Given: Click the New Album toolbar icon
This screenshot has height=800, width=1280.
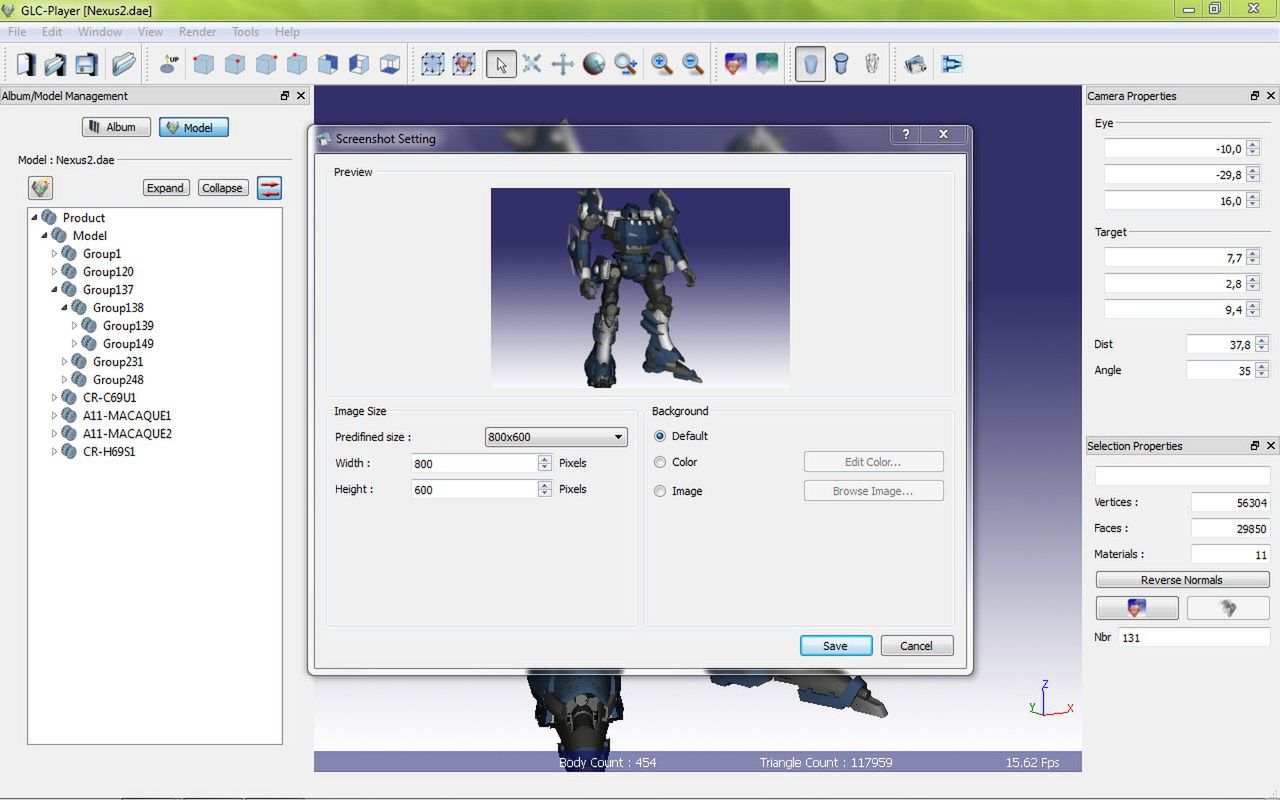Looking at the screenshot, I should [25, 65].
